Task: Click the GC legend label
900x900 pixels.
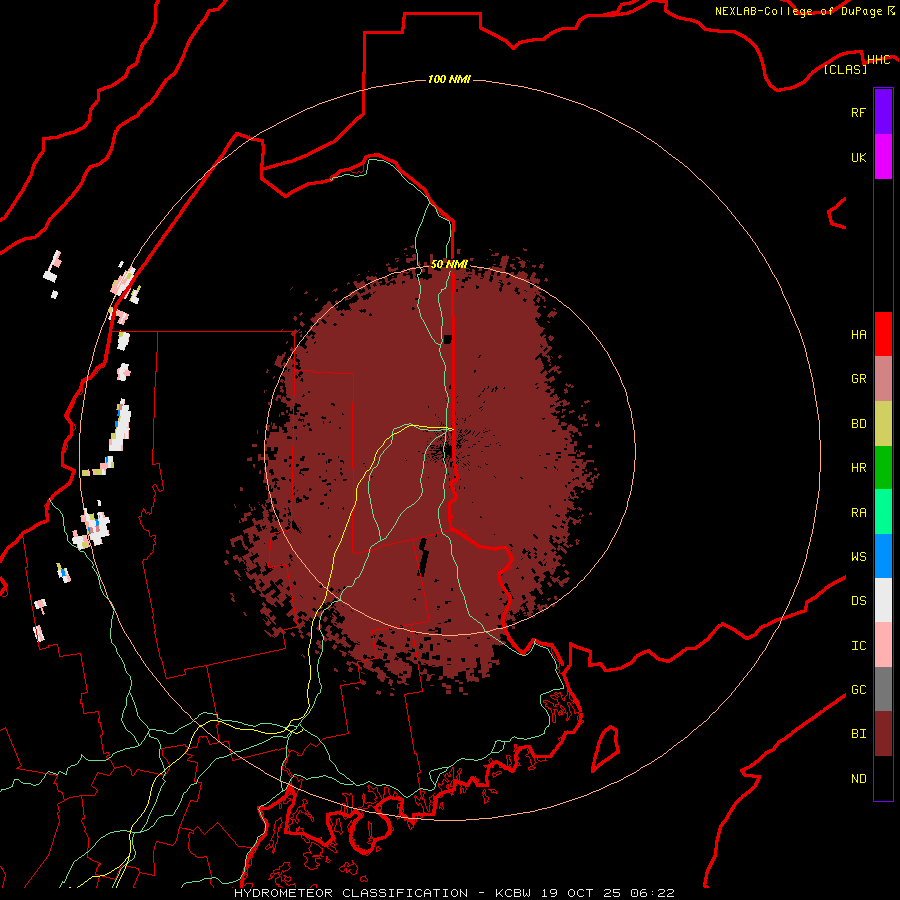Action: [x=858, y=690]
